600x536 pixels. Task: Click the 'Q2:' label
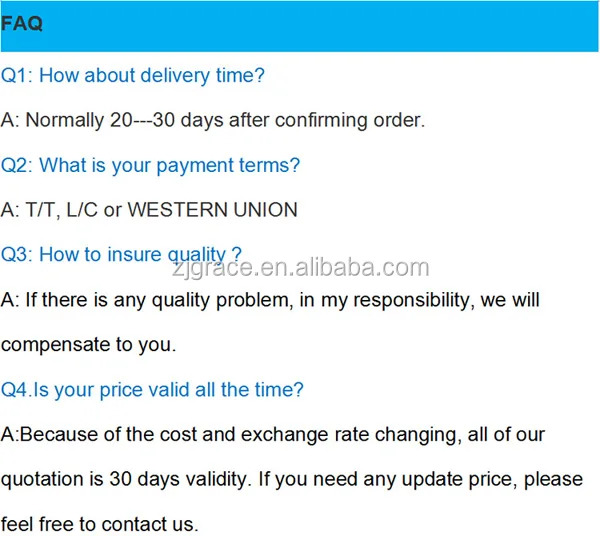click(17, 165)
